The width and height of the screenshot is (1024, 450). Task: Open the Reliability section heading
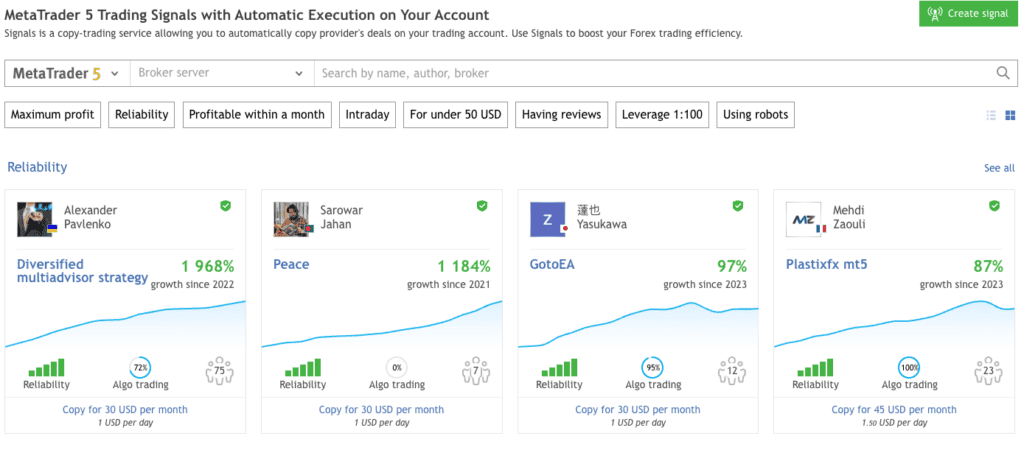(x=37, y=167)
